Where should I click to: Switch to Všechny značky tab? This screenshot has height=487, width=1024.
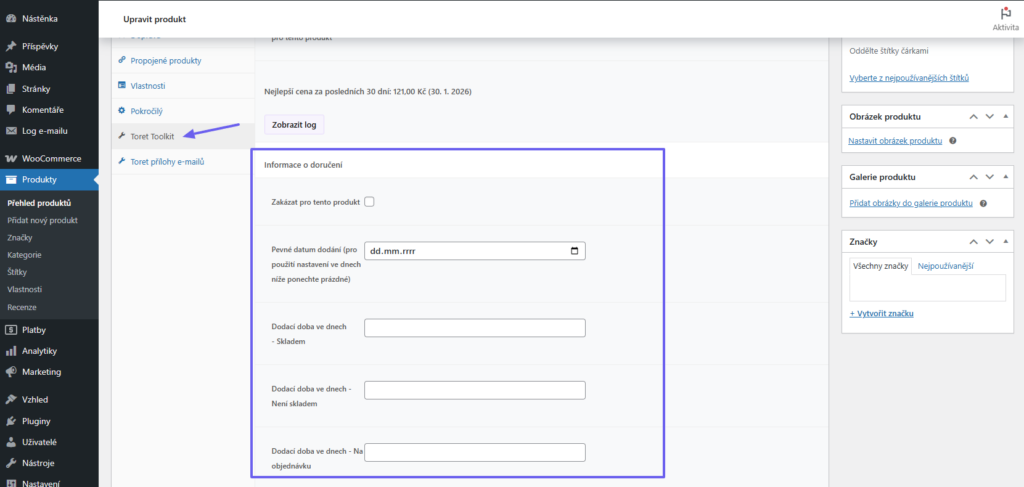click(879, 266)
